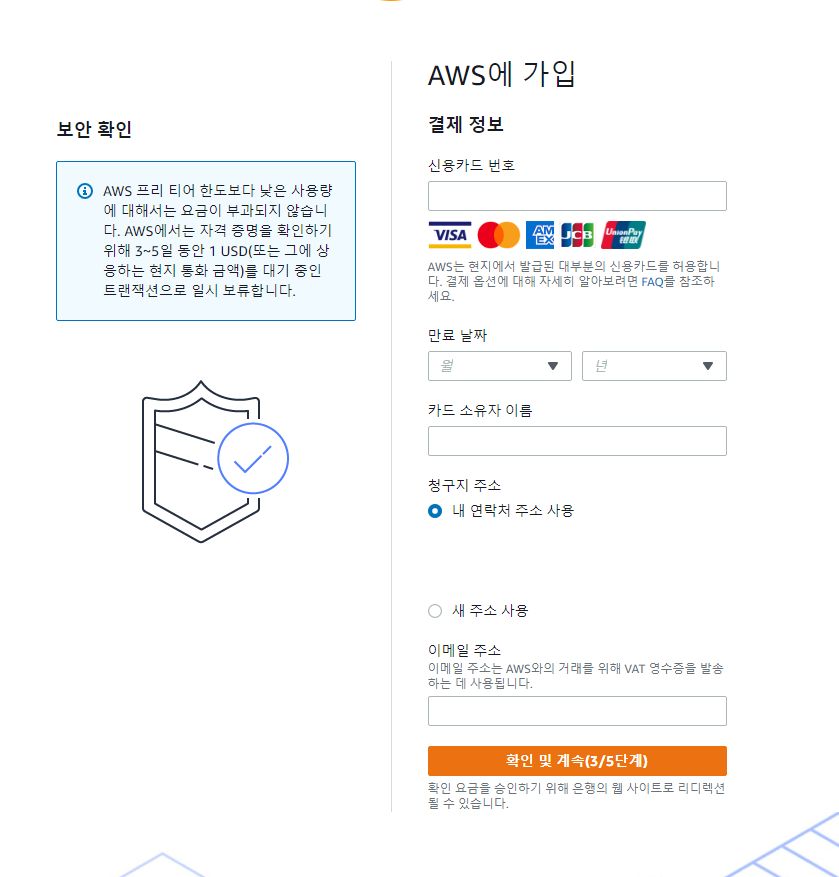Viewport: 839px width, 877px height.
Task: Open the 년 expiration year dropdown
Action: click(x=654, y=366)
